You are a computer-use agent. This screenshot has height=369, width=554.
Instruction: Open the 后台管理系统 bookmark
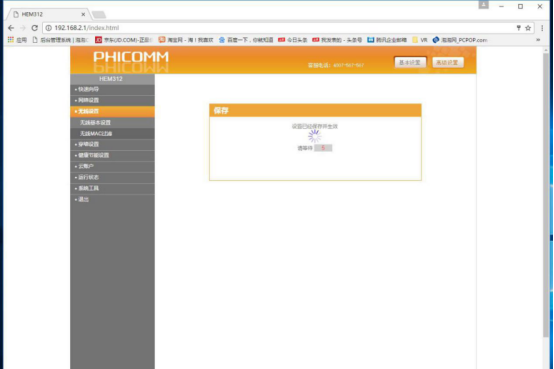(60, 40)
